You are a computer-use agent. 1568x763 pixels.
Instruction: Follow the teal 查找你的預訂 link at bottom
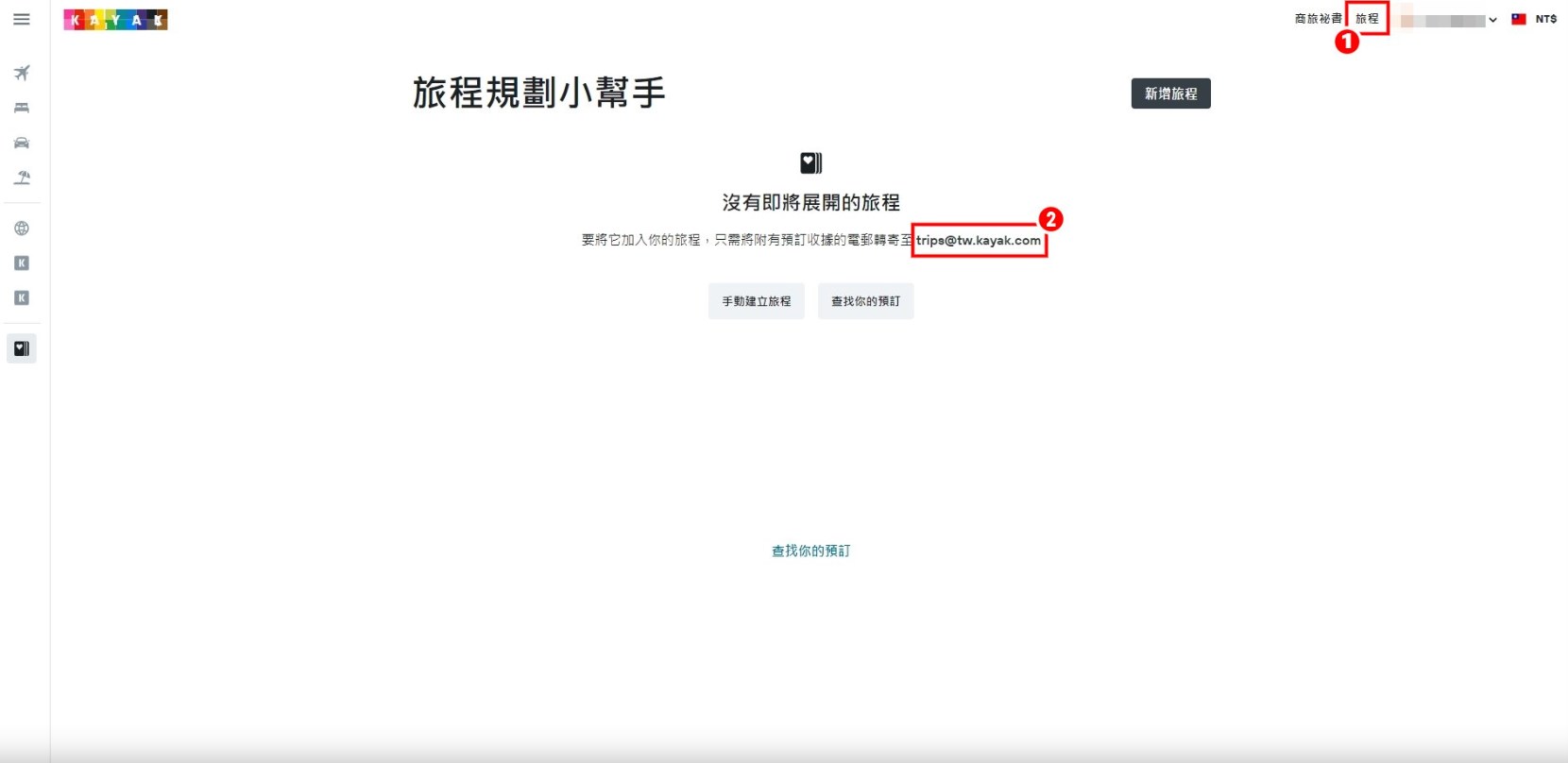[810, 551]
